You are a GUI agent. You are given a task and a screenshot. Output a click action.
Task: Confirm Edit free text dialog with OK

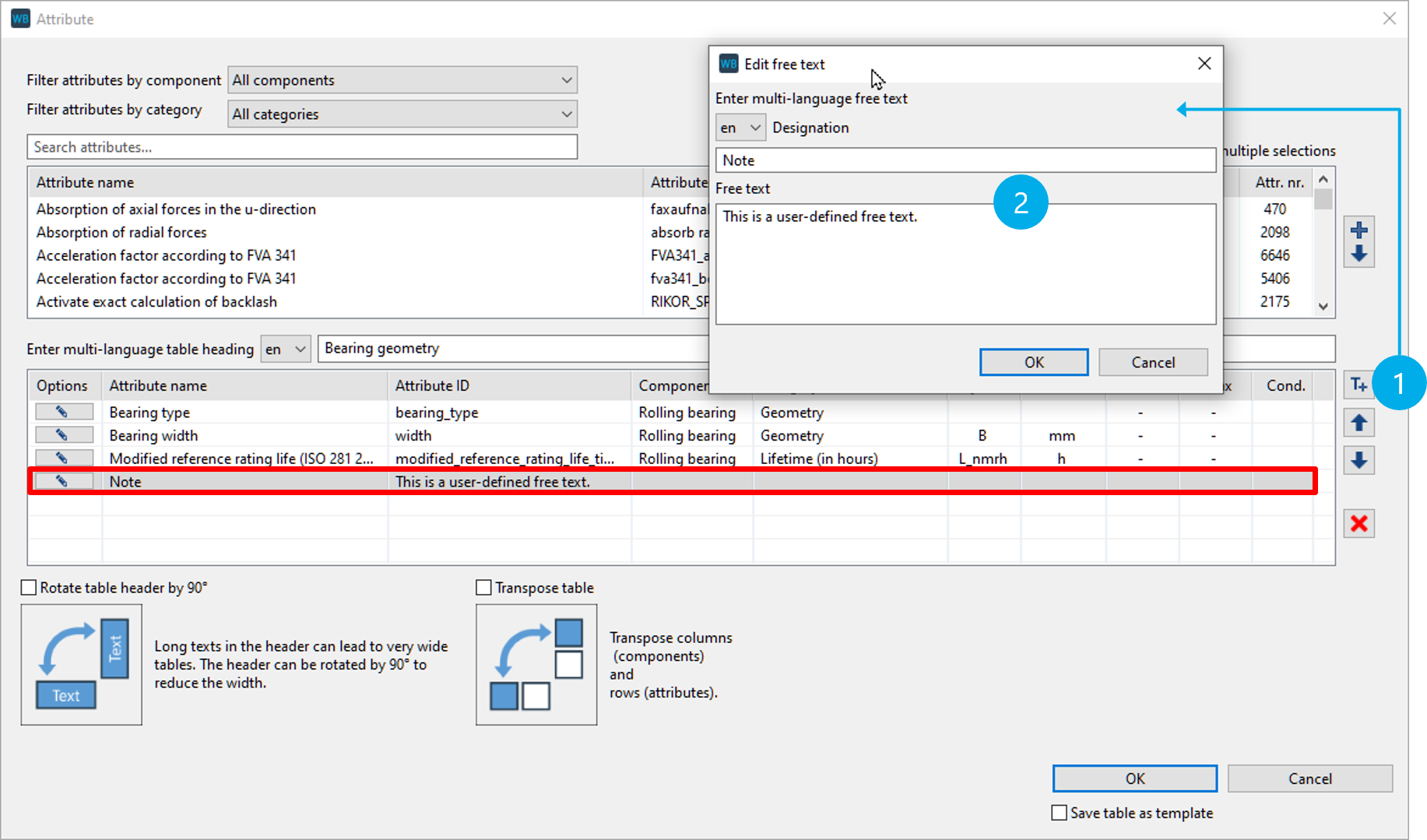(1033, 362)
